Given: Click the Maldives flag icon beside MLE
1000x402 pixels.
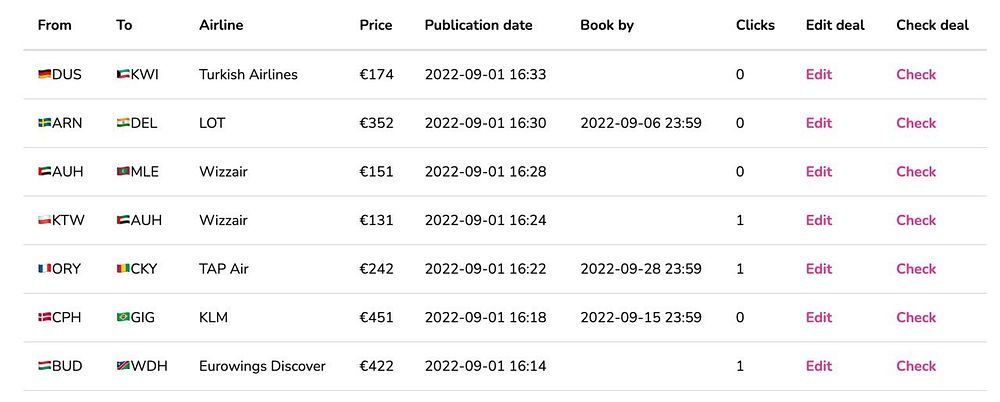Looking at the screenshot, I should (x=123, y=172).
